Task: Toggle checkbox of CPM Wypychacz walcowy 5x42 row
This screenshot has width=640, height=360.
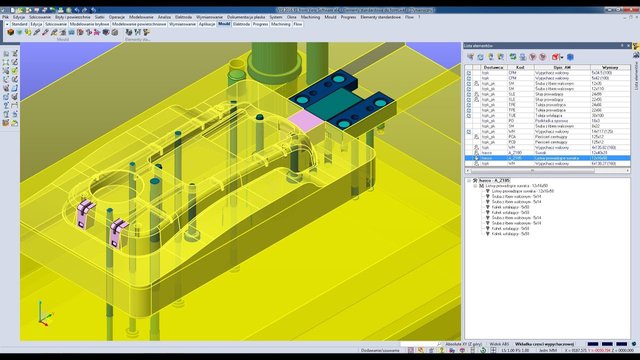Action: point(469,78)
